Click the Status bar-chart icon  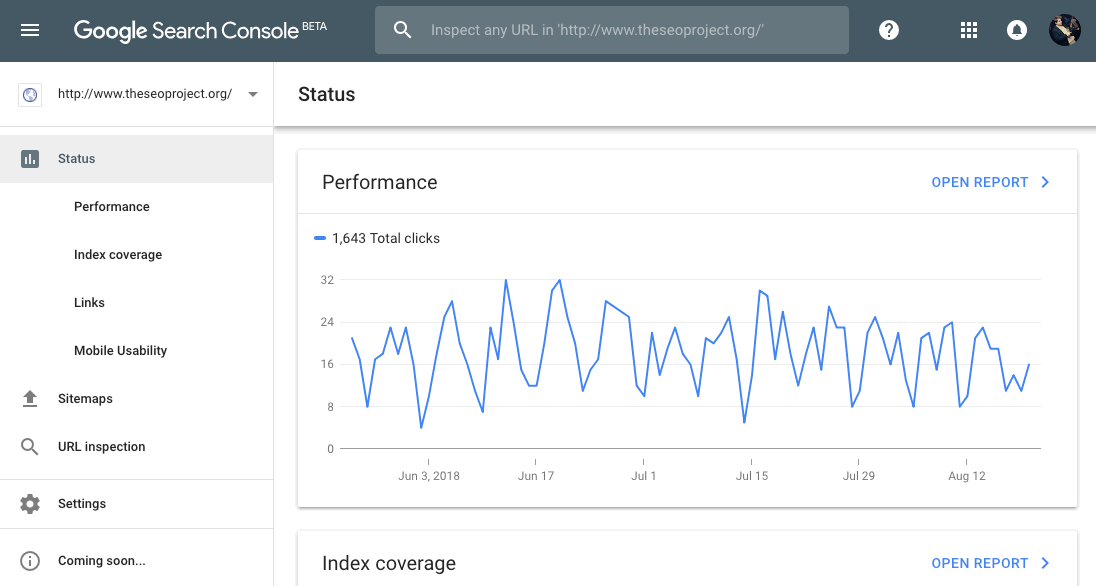[30, 158]
